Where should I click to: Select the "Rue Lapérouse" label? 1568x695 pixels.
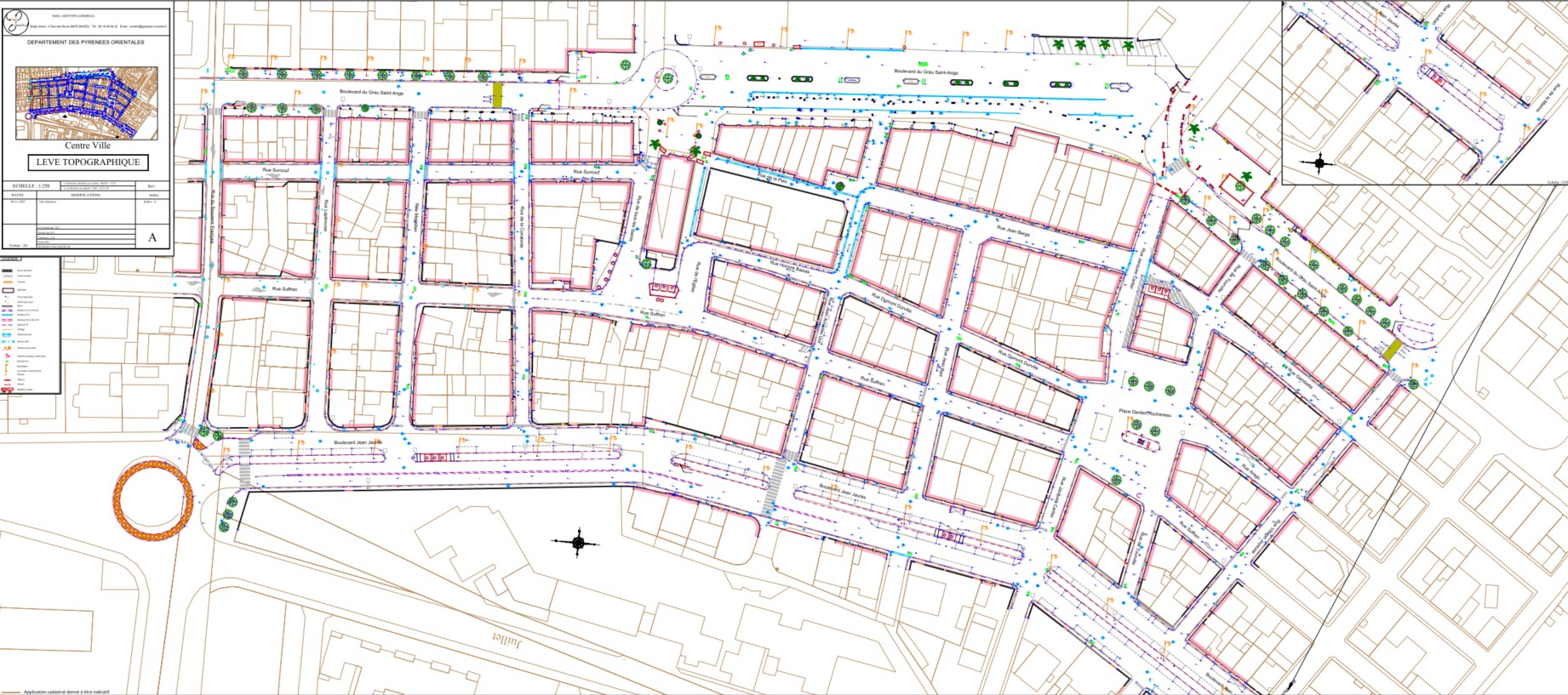point(325,216)
